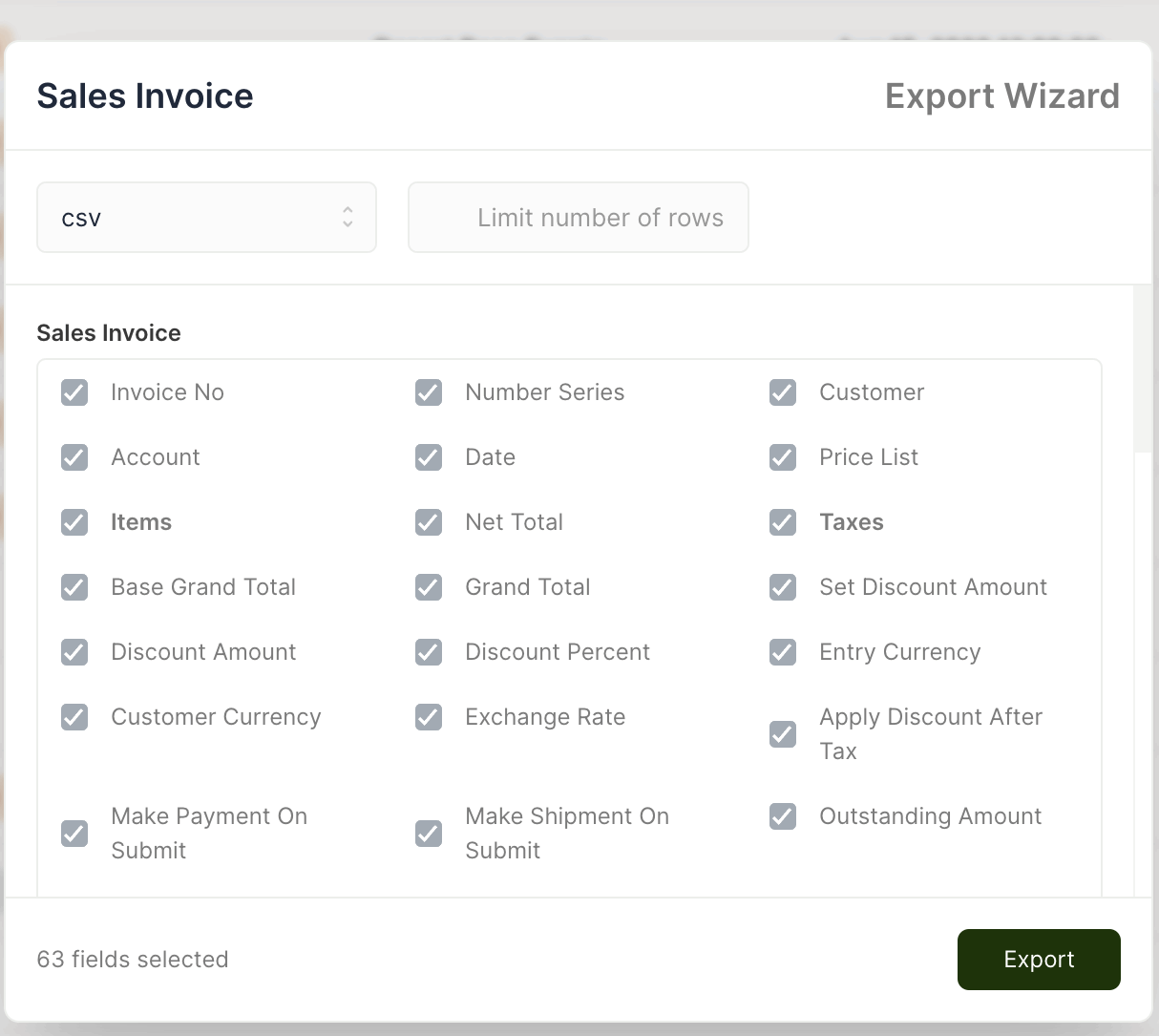Viewport: 1159px width, 1036px height.
Task: Click the field list scrollbar thumb
Action: tap(1143, 369)
